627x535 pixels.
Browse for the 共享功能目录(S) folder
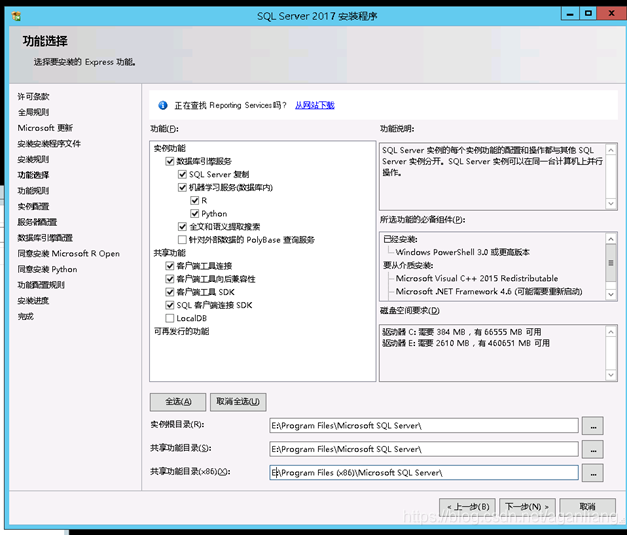point(593,449)
